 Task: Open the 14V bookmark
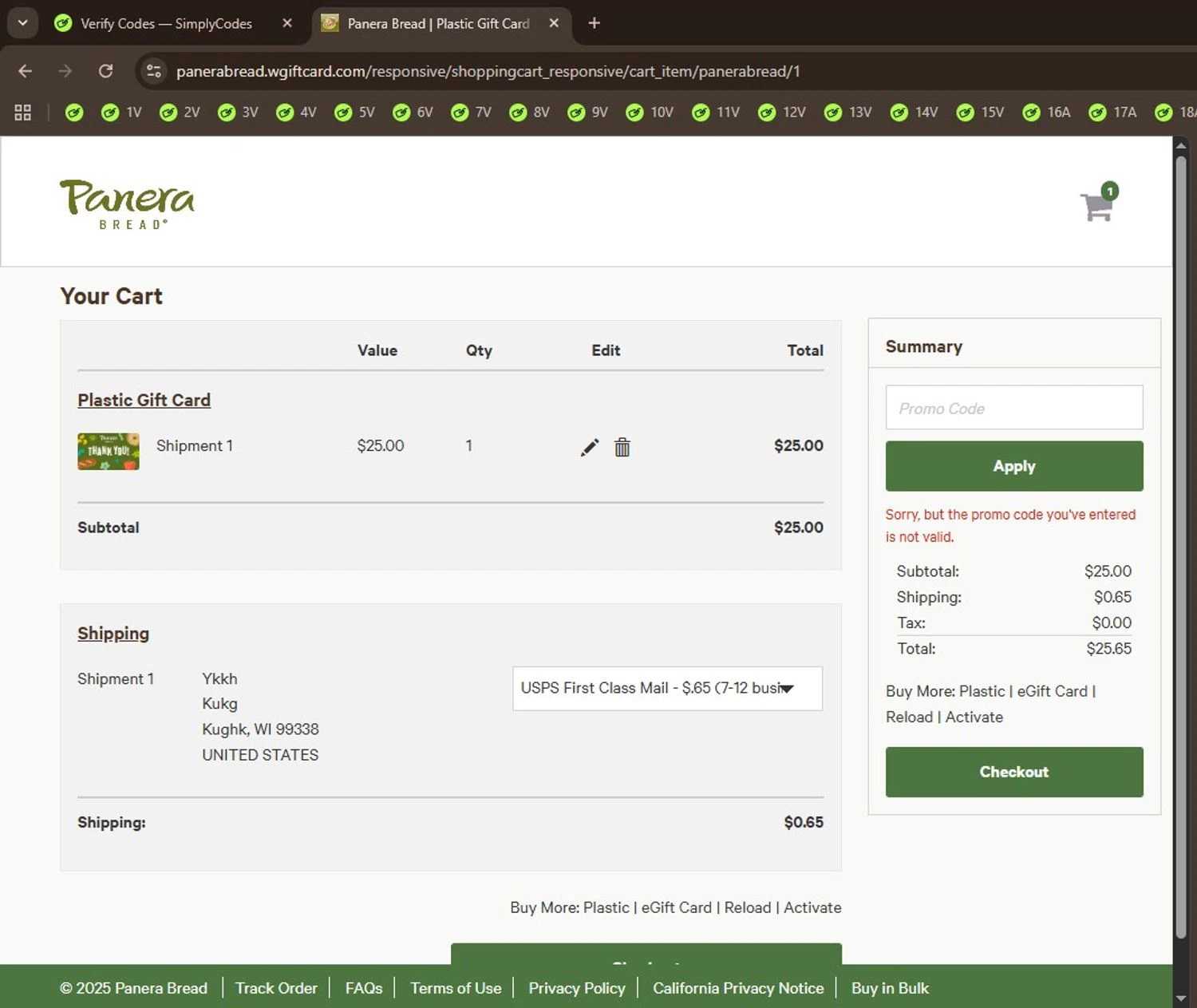(x=915, y=113)
